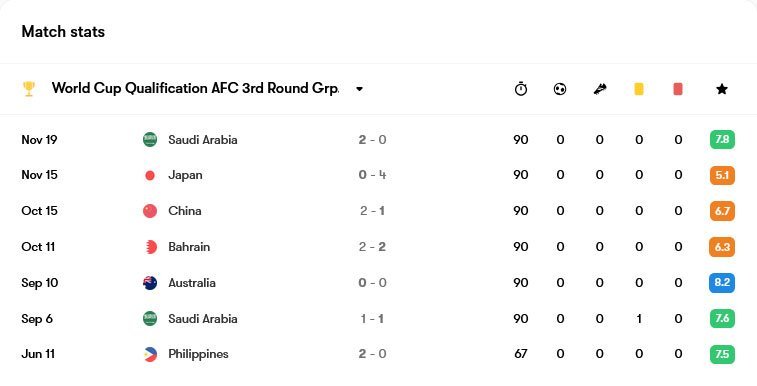Image resolution: width=757 pixels, height=386 pixels.
Task: Click the Match stats heading
Action: click(63, 32)
